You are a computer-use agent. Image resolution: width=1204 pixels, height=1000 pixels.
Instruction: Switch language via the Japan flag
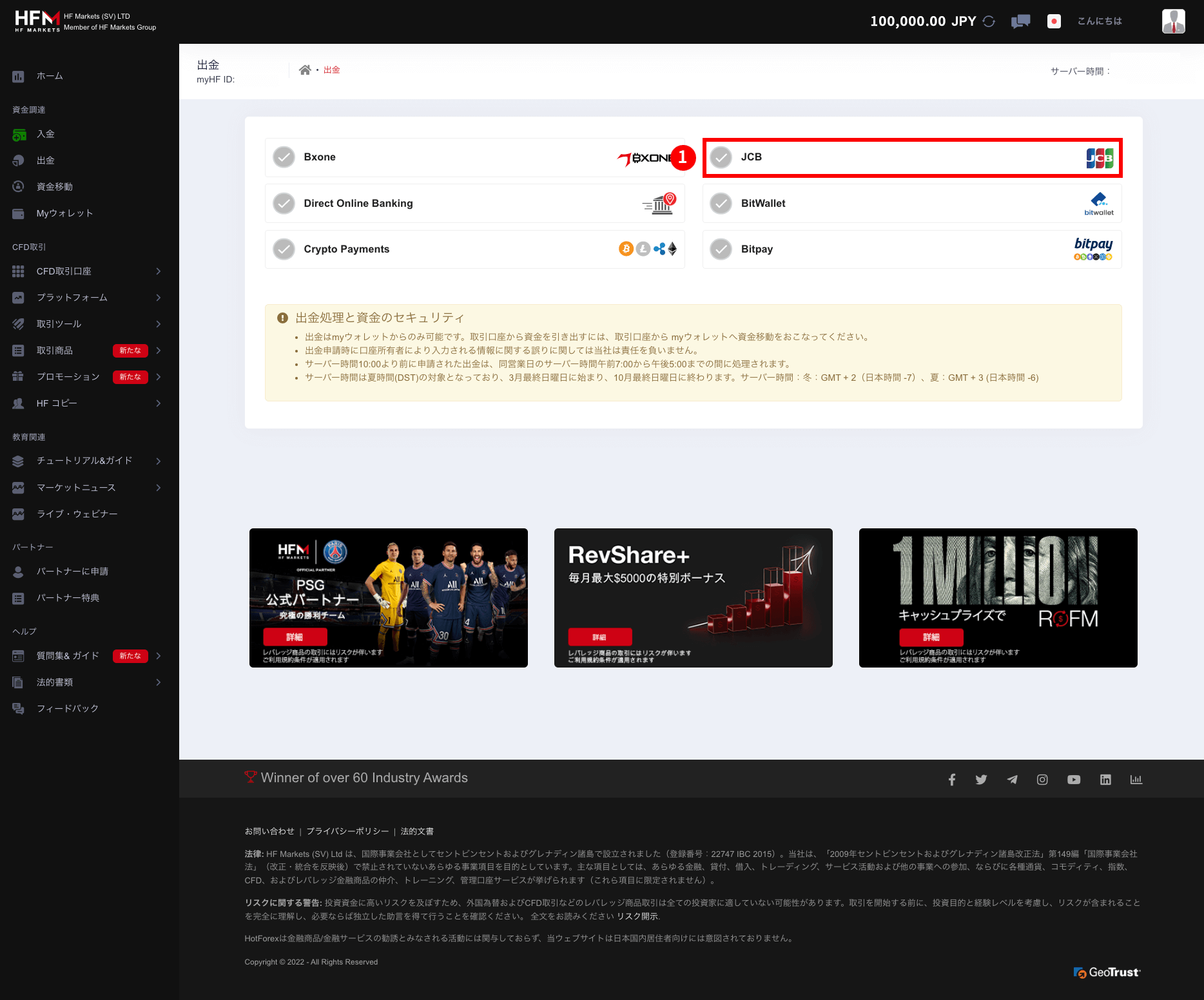pyautogui.click(x=1054, y=21)
